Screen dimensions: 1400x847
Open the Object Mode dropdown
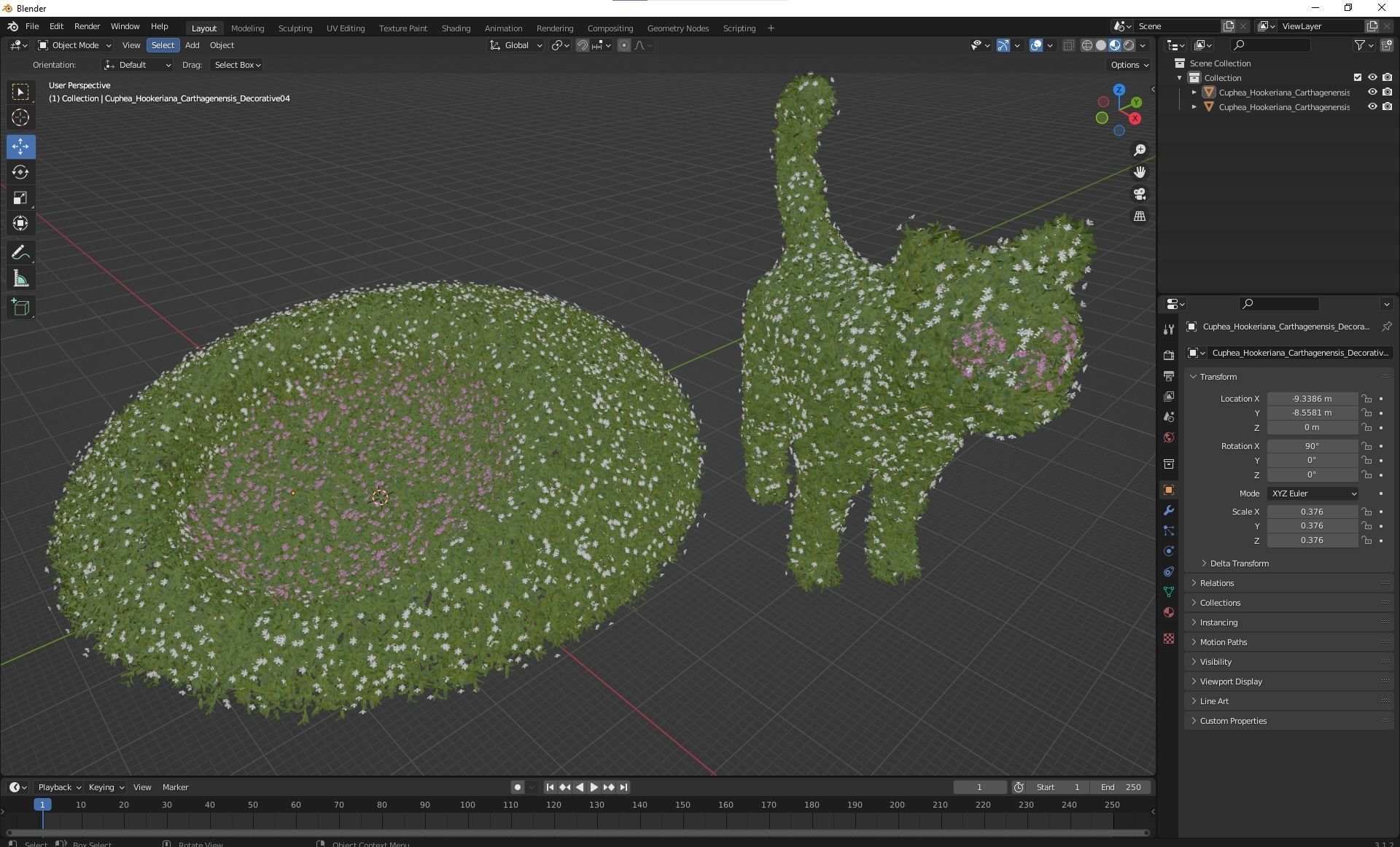click(x=74, y=45)
